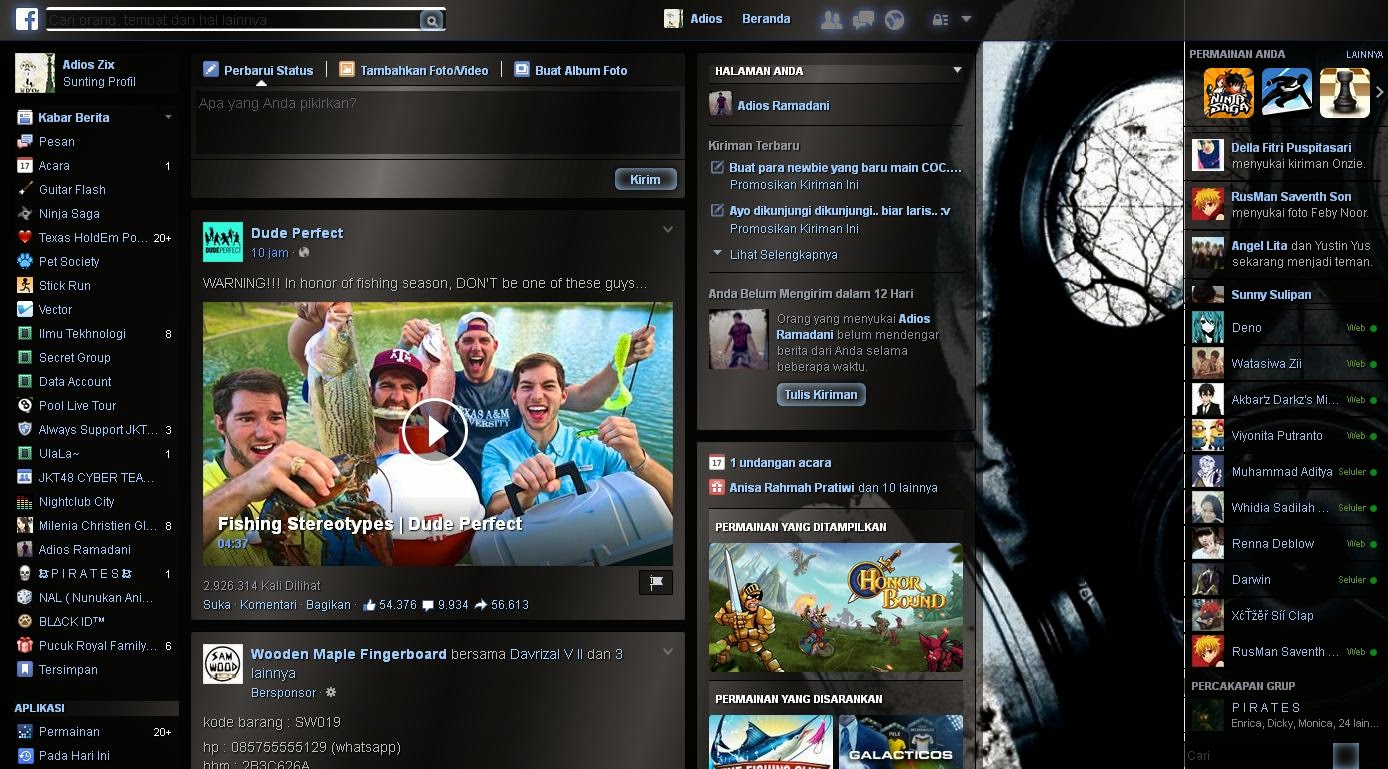Click Suka on the Dude Perfect post

coord(216,605)
